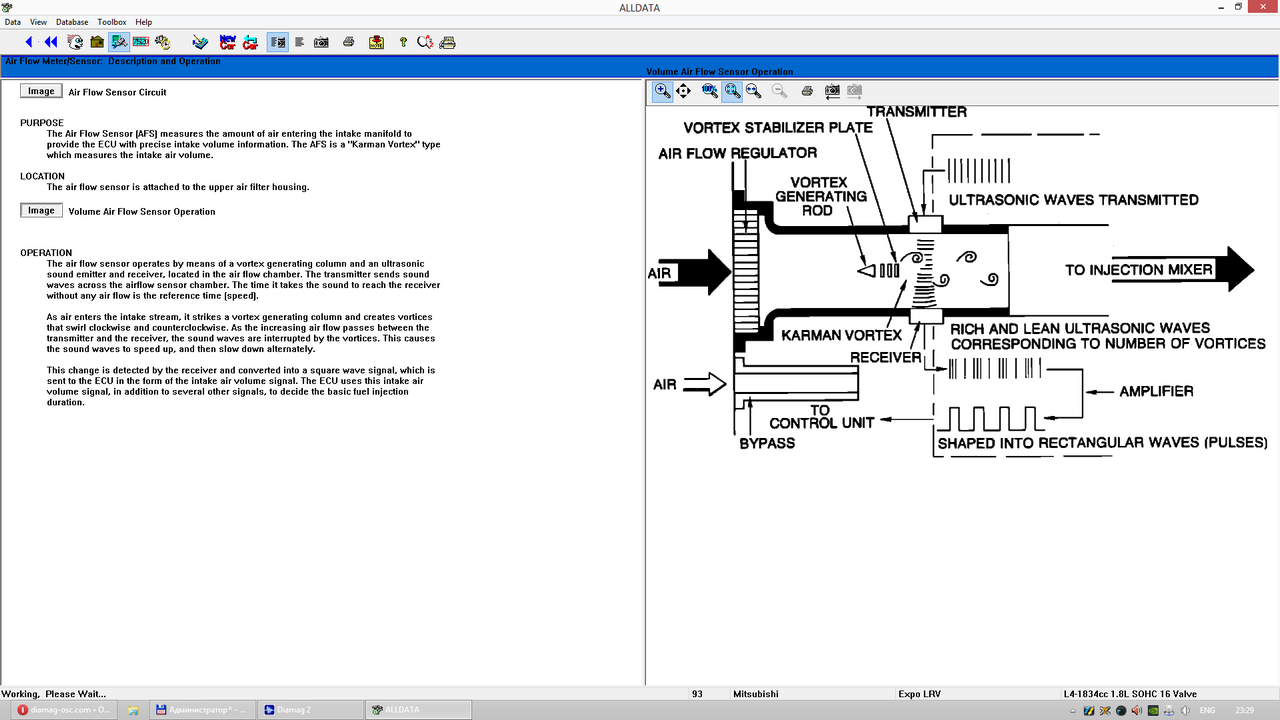Open the Data menu
This screenshot has width=1280, height=720.
[12, 22]
